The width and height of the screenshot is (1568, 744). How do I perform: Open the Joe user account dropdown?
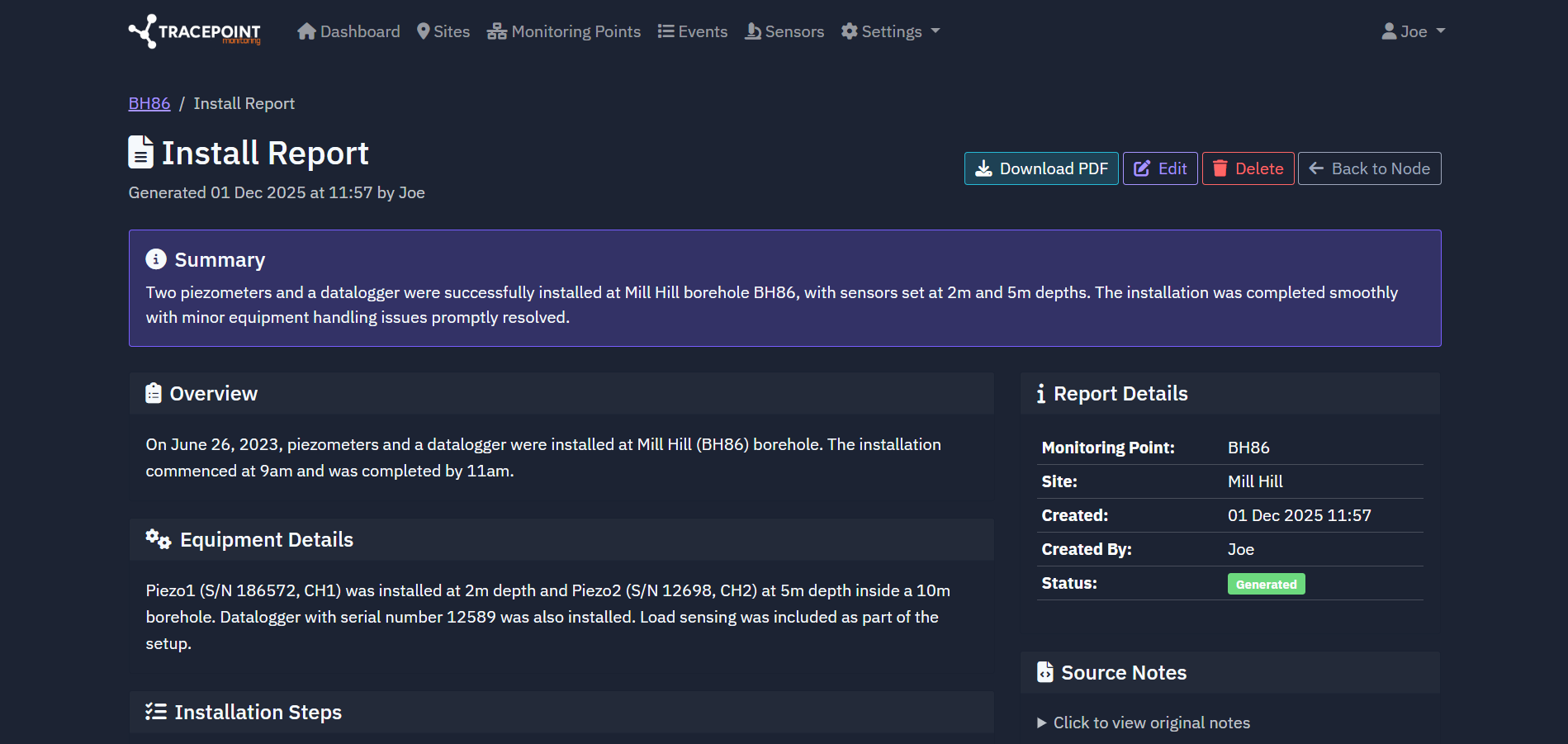[1413, 31]
